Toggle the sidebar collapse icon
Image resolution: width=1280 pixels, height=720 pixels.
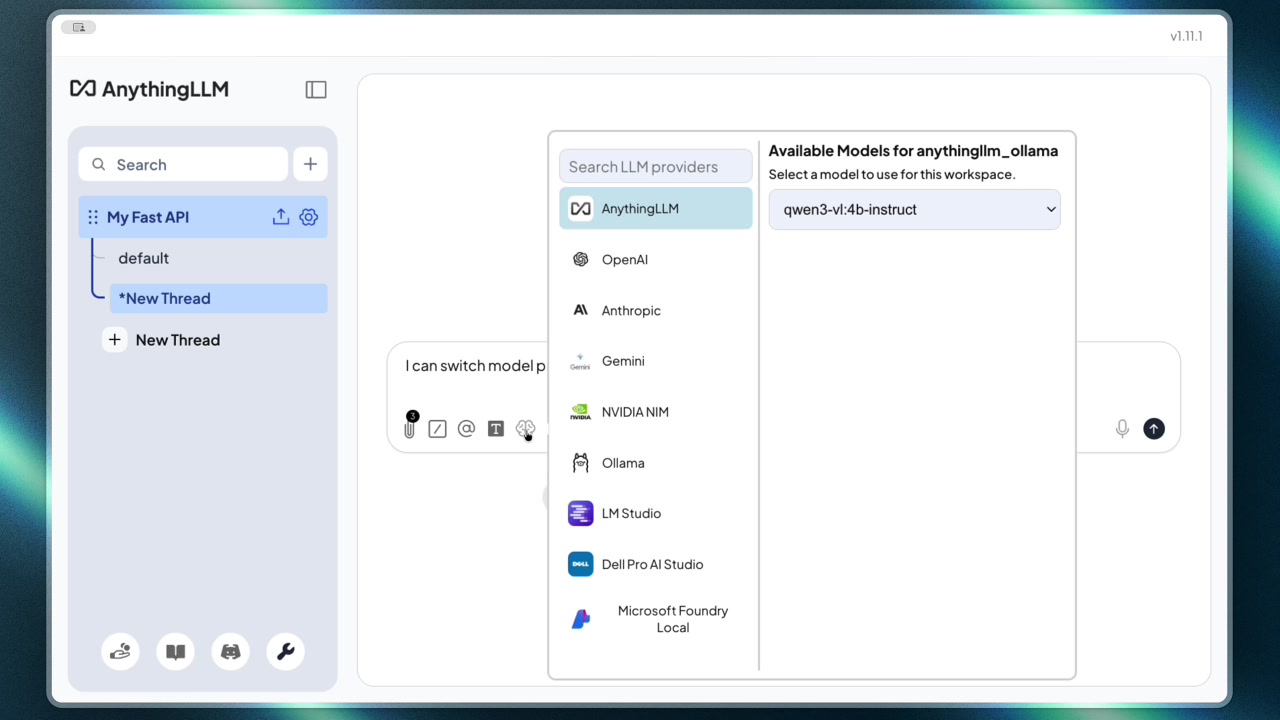pos(316,89)
